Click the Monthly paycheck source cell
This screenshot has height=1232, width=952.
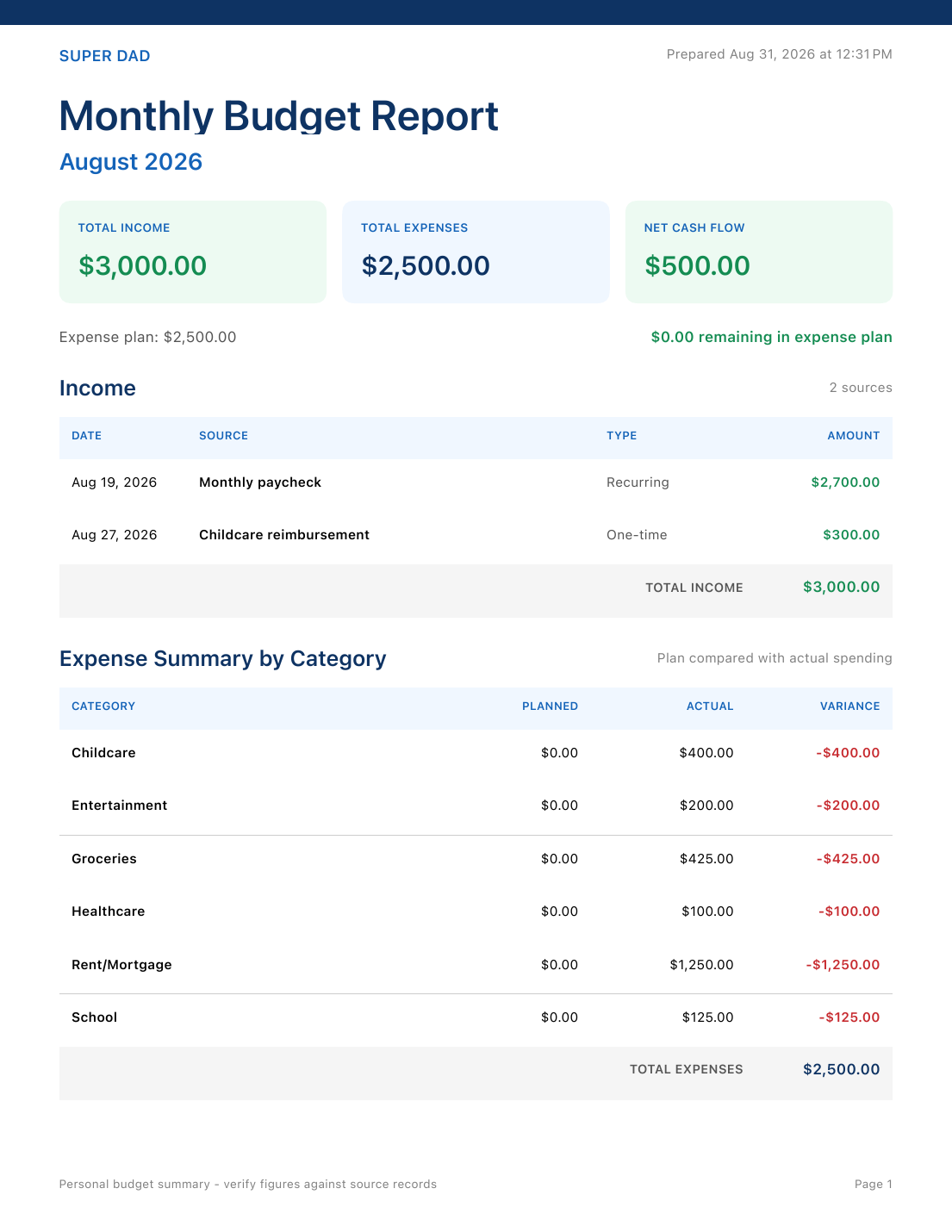click(x=259, y=482)
